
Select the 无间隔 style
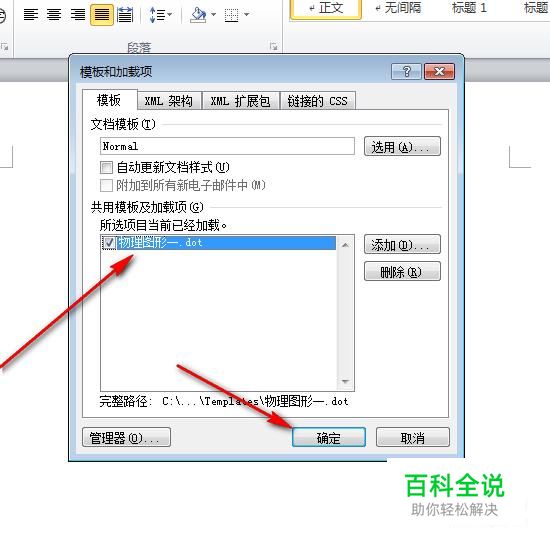click(398, 8)
